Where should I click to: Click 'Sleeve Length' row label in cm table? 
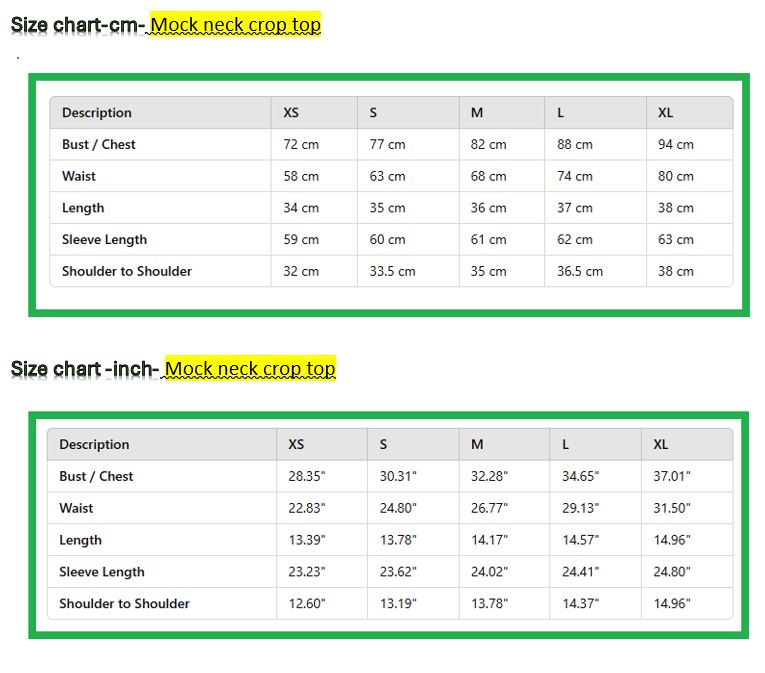pos(104,240)
